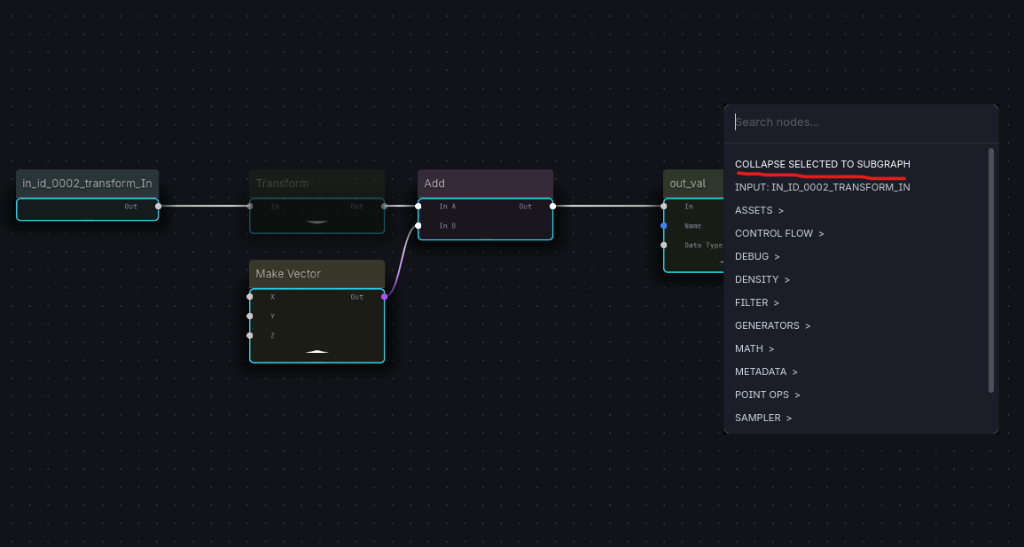
Task: Select the in_id_0002_transform_In node header
Action: click(x=88, y=183)
